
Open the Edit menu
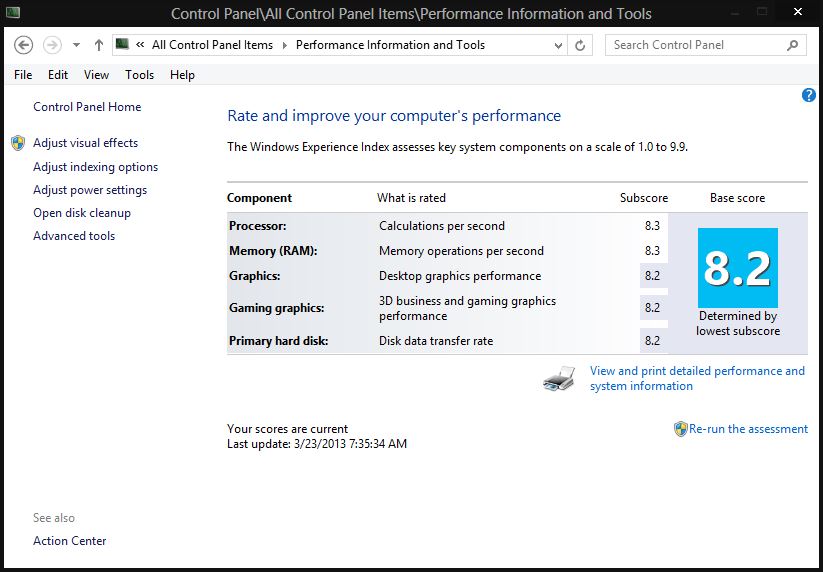tap(58, 75)
